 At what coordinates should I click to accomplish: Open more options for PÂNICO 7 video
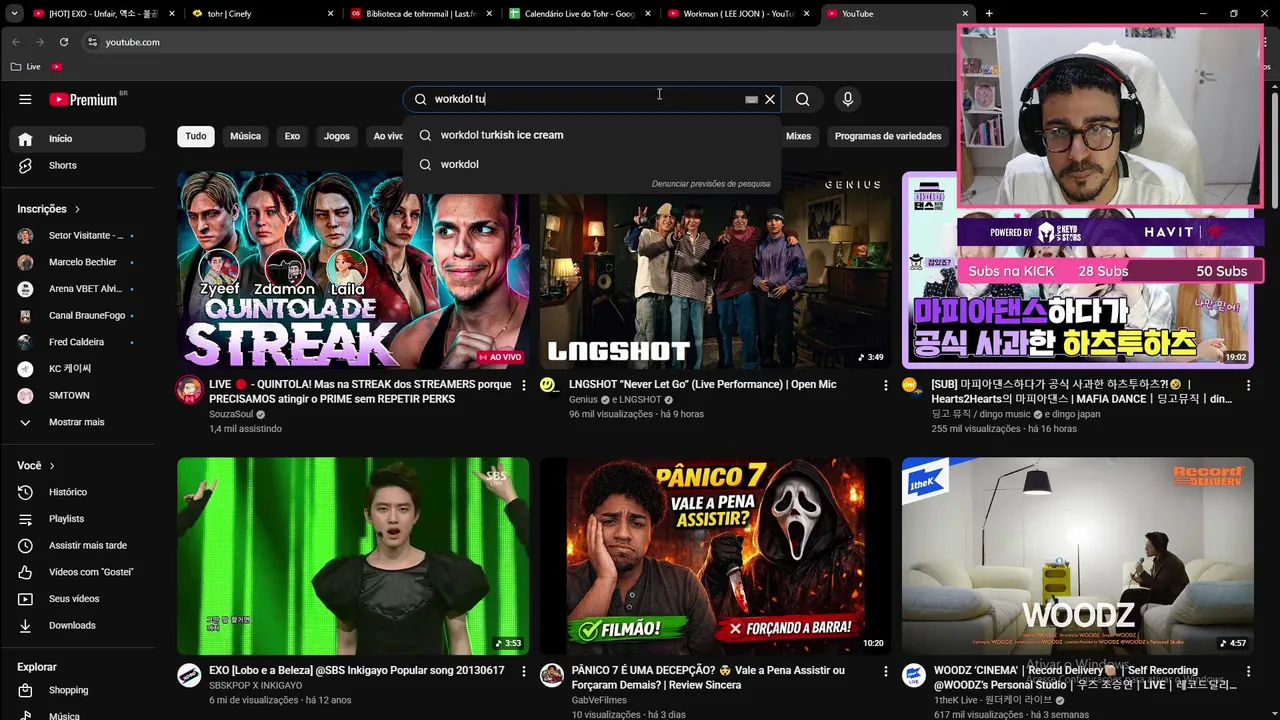point(886,671)
